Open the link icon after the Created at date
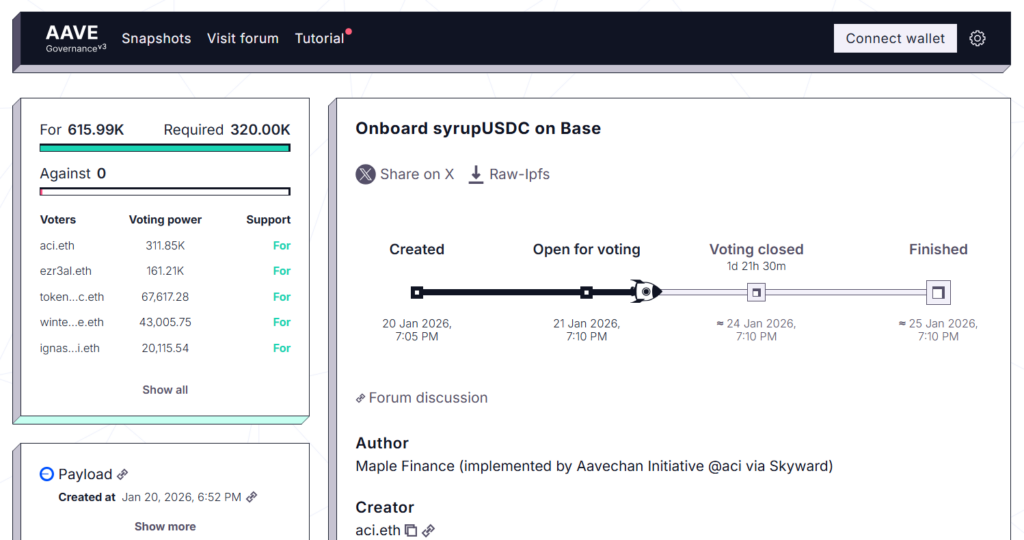The height and width of the screenshot is (540, 1024). (x=251, y=497)
